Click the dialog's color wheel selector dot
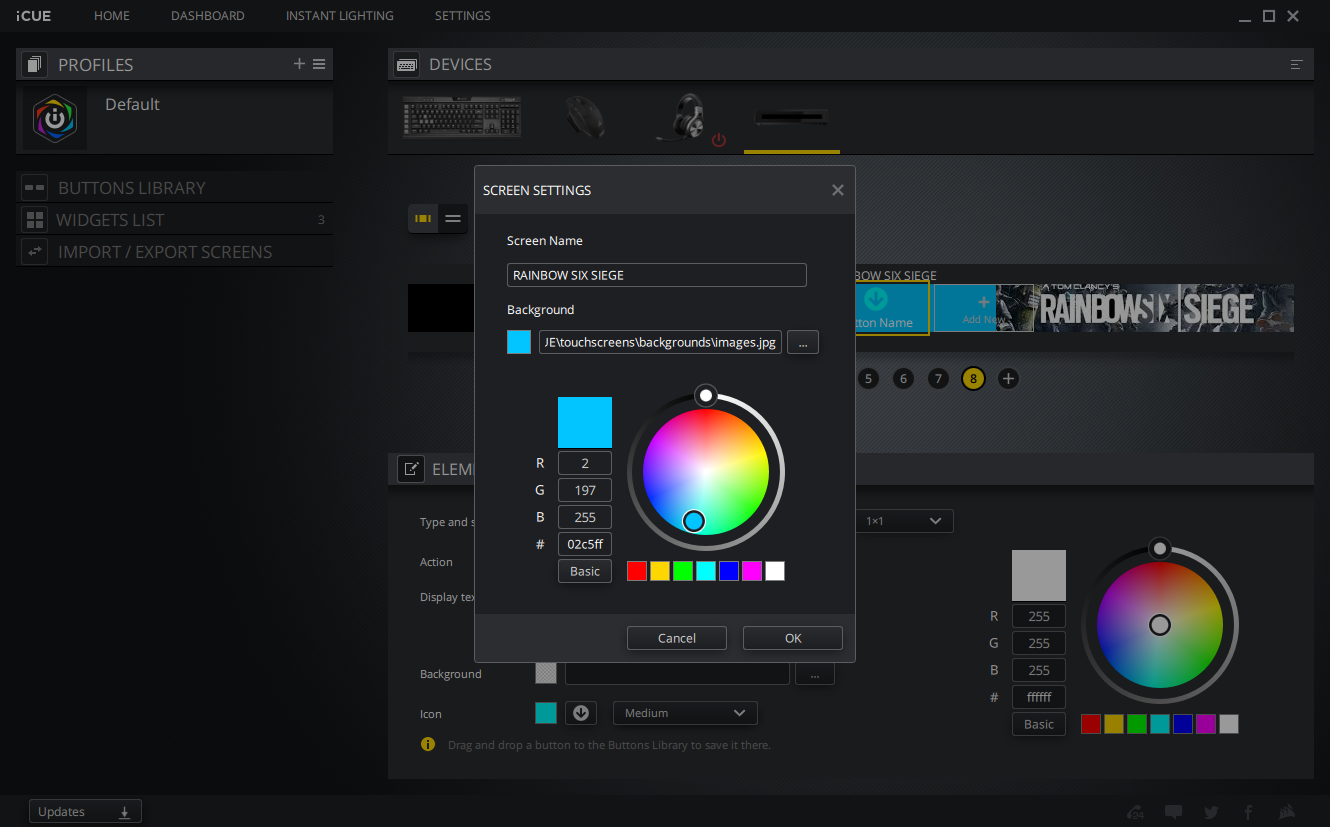The image size is (1330, 827). tap(694, 521)
